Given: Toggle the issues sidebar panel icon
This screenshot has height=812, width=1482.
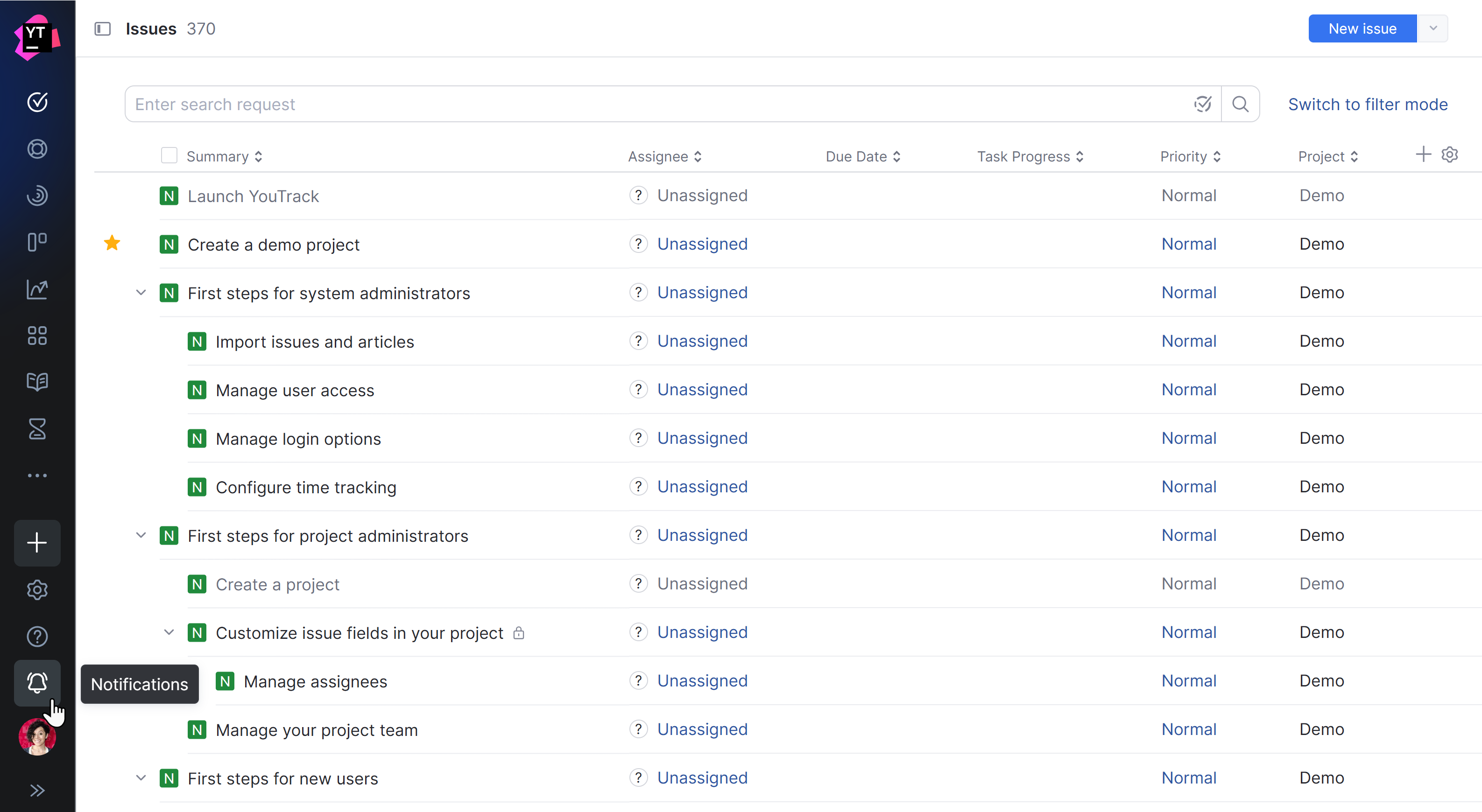Looking at the screenshot, I should click(x=102, y=29).
